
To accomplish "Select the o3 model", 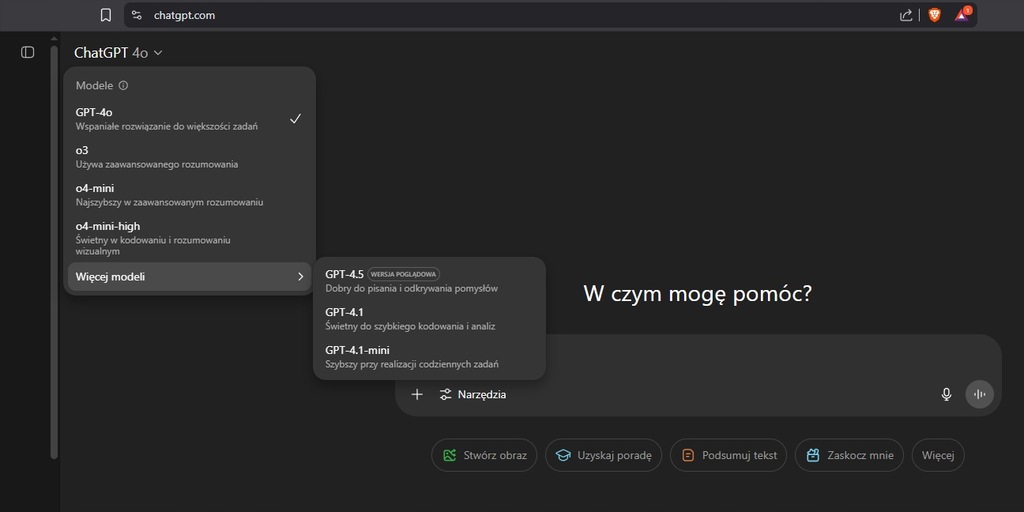I will click(x=189, y=157).
